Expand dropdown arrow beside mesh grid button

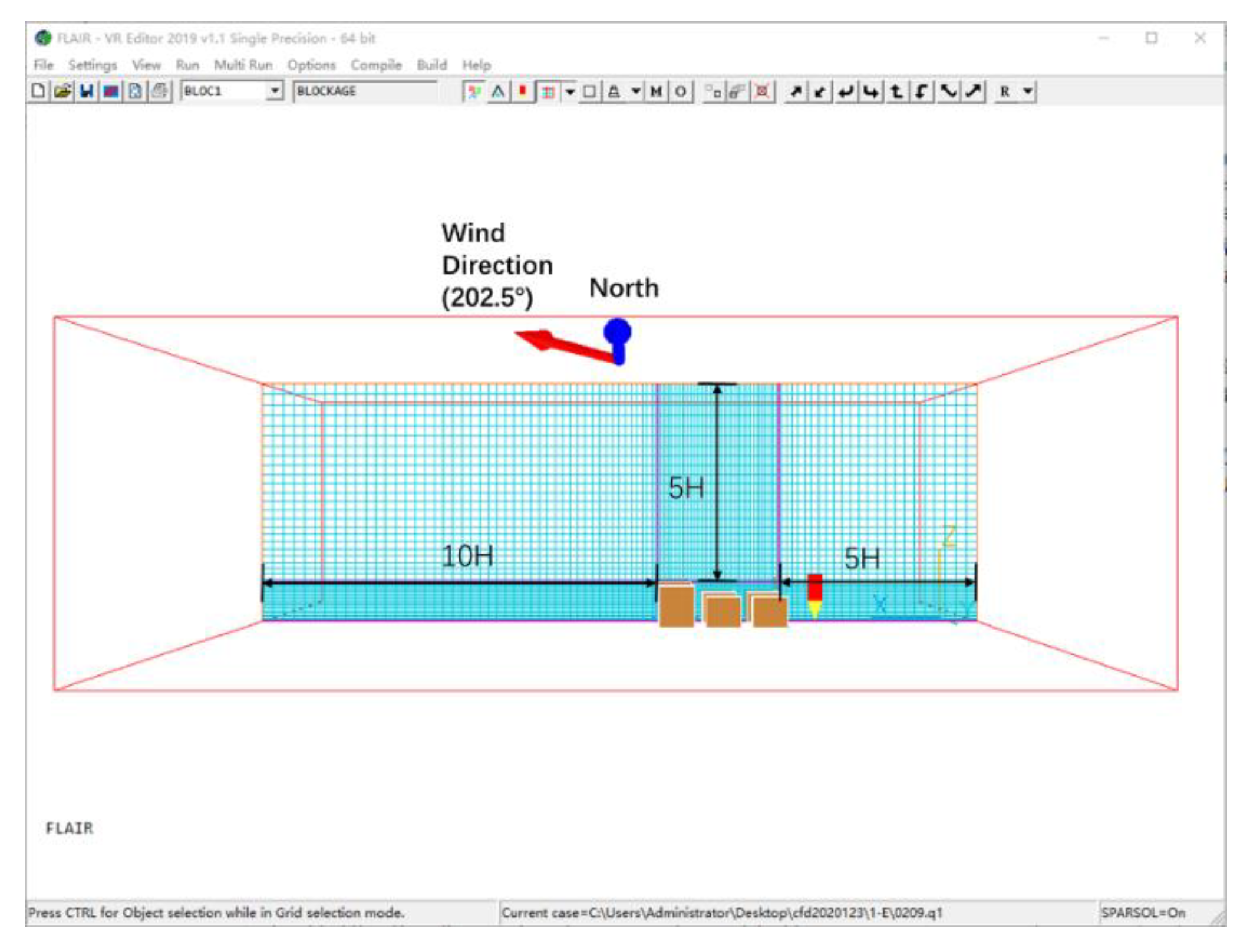point(570,91)
